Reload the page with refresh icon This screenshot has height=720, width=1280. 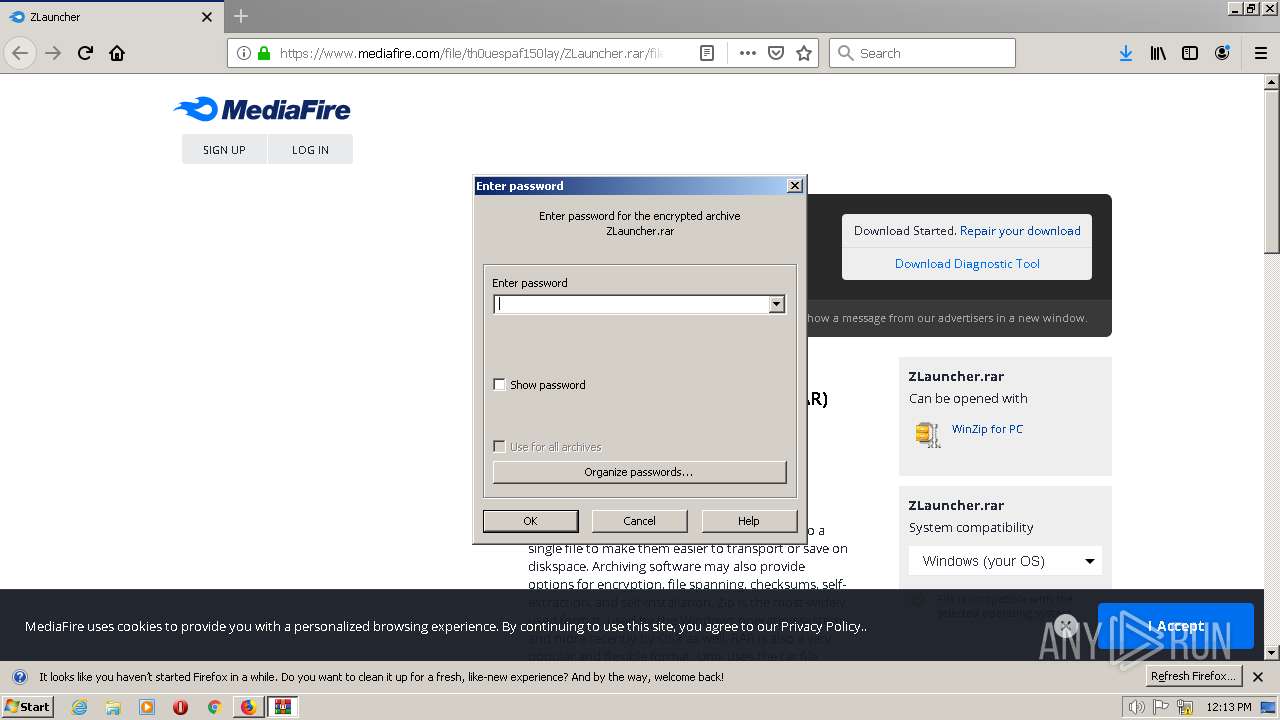[x=85, y=53]
